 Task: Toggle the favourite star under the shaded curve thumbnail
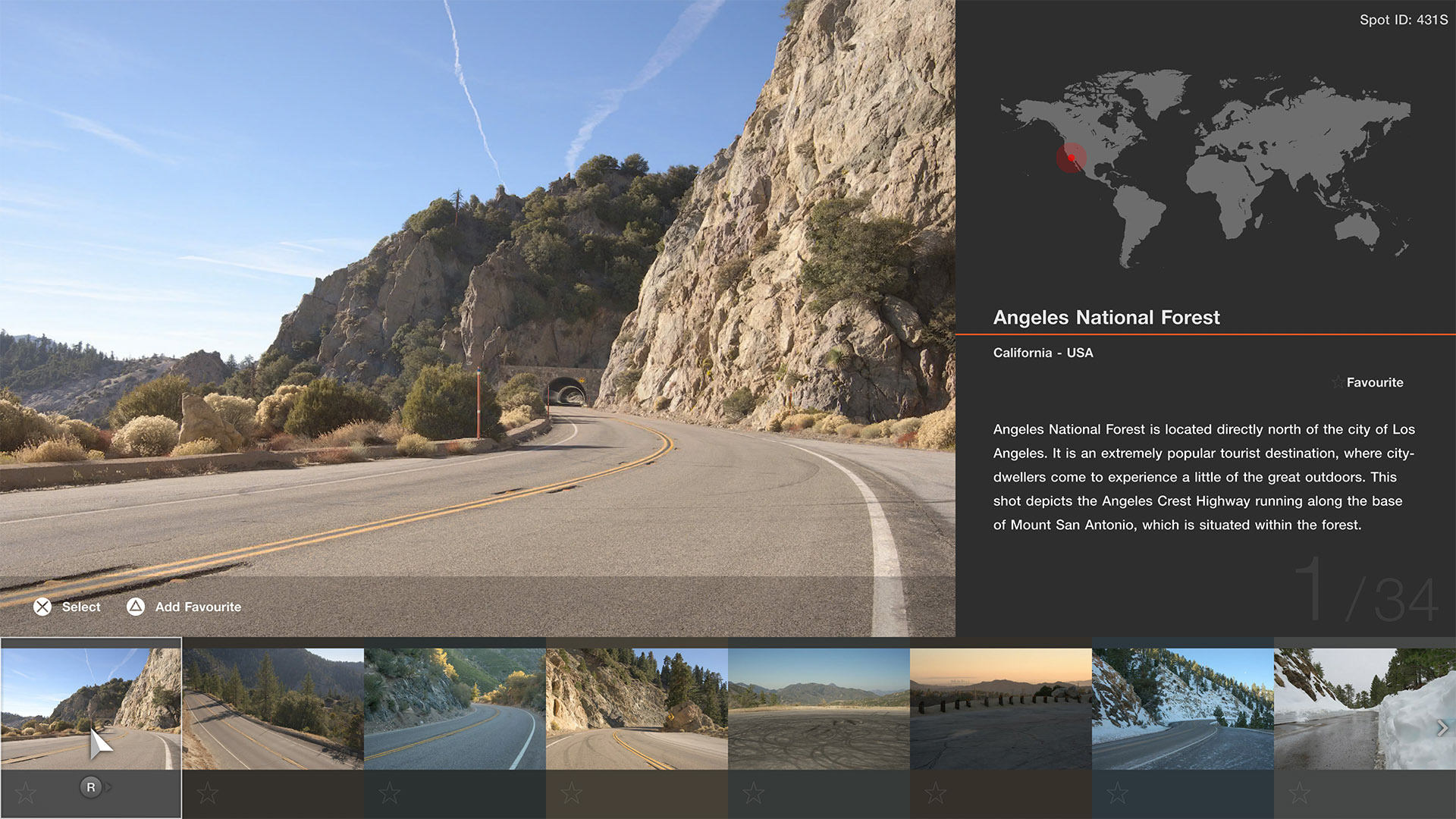390,793
